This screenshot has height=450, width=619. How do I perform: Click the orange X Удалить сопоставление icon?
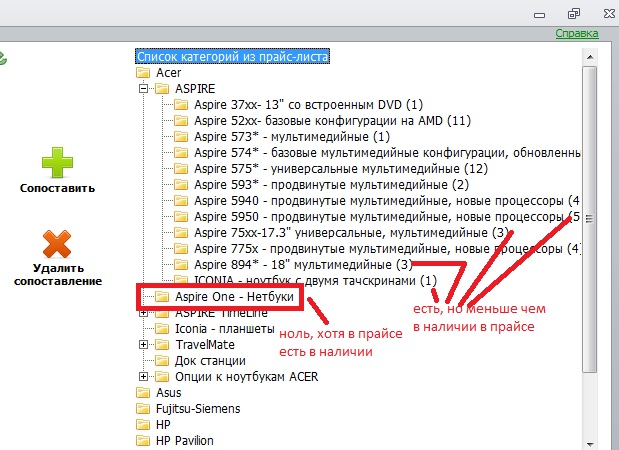click(x=57, y=244)
